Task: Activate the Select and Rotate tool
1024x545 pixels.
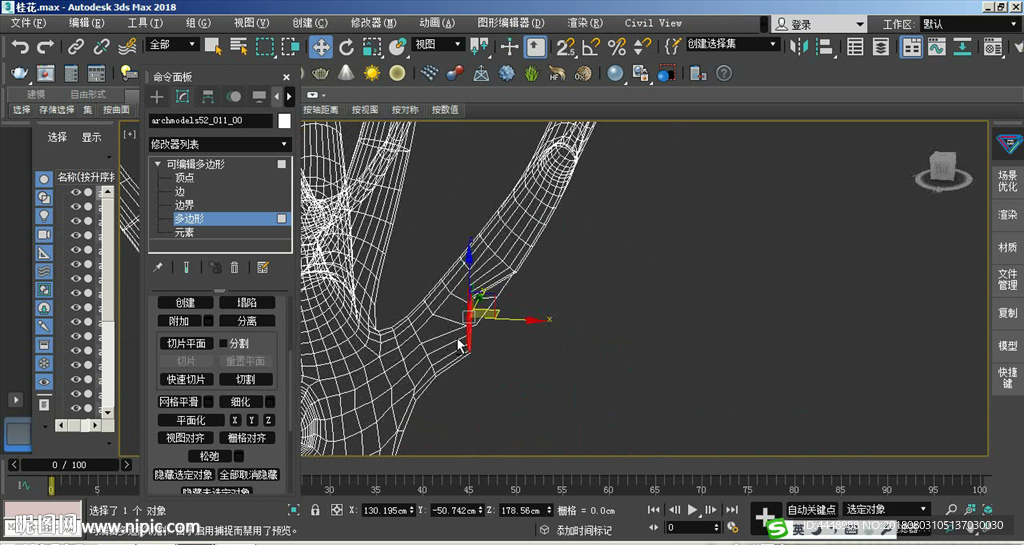Action: coord(346,46)
